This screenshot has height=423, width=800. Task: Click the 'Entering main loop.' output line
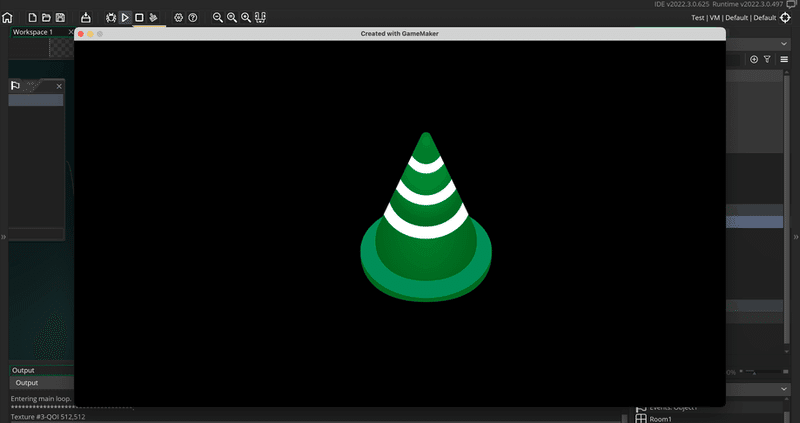point(41,399)
